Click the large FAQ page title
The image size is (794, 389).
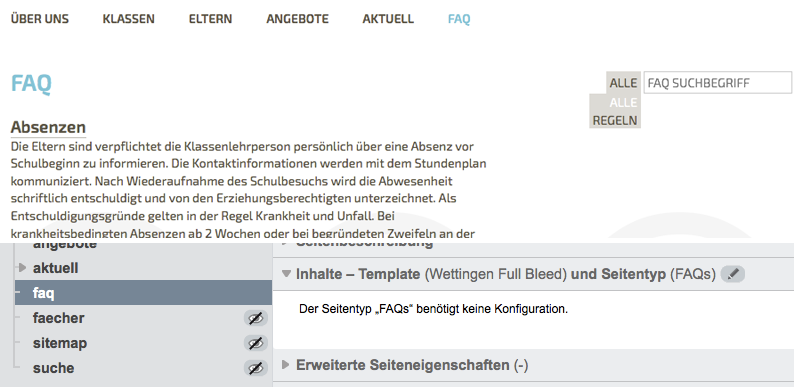click(31, 84)
